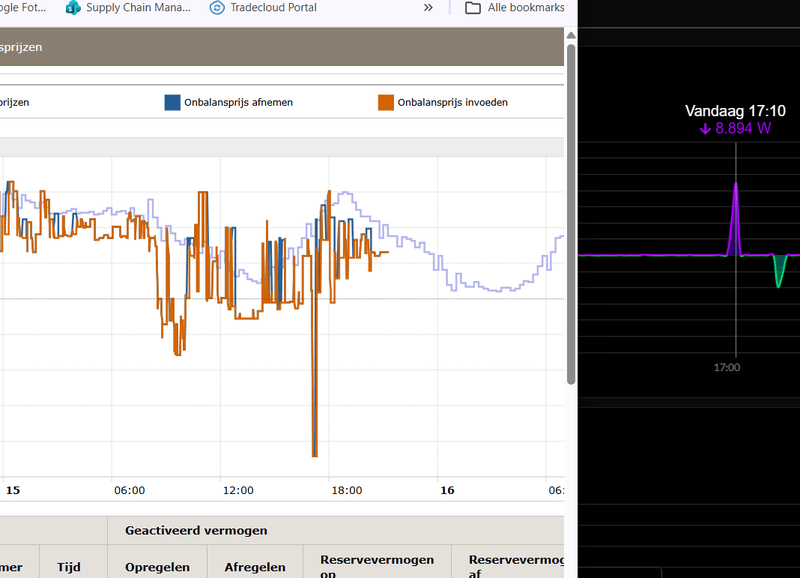Click the scrollbar up arrow
The height and width of the screenshot is (578, 800).
click(571, 36)
